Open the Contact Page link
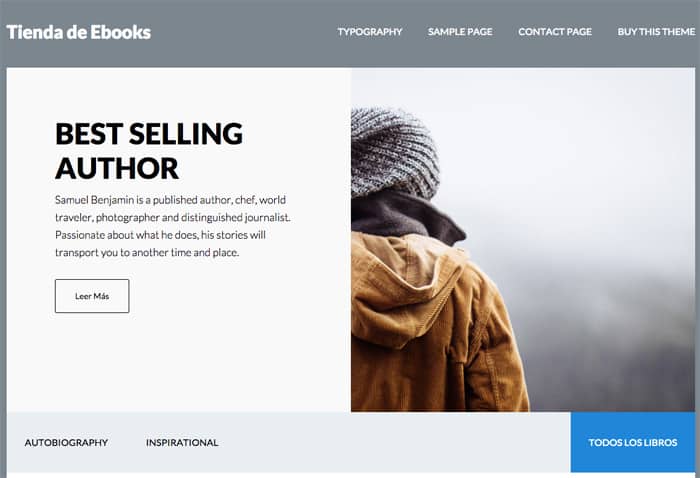 pyautogui.click(x=555, y=32)
